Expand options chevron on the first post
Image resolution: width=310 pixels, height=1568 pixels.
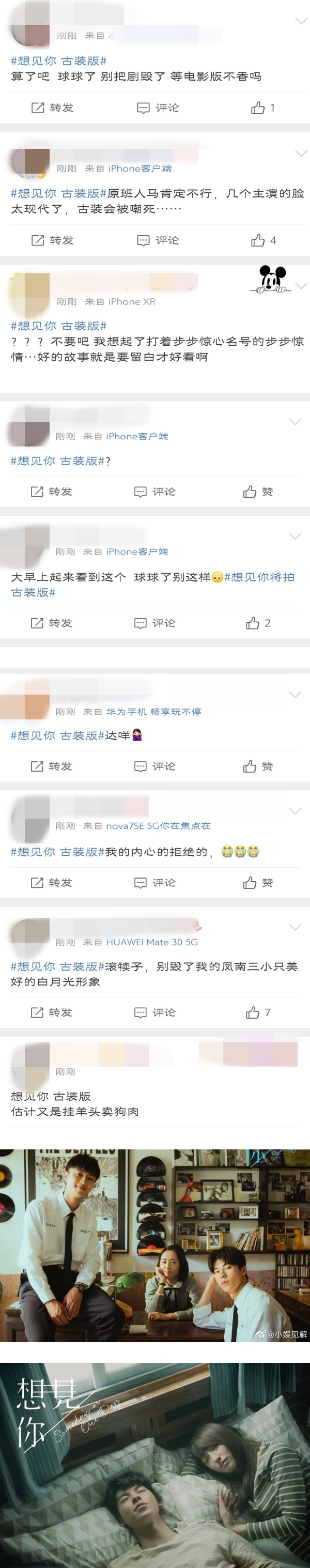point(301,21)
